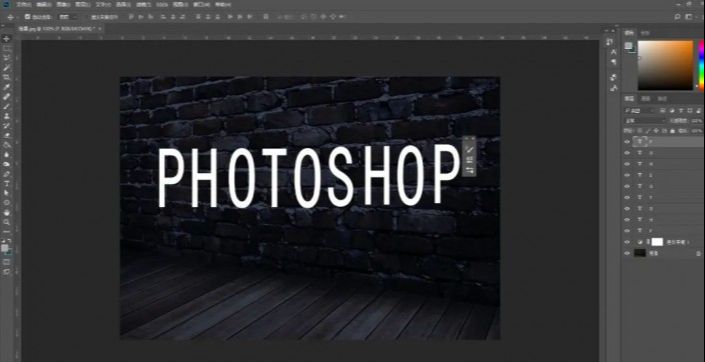Open the 3D menu
This screenshot has height=362, width=705.
pos(162,4)
